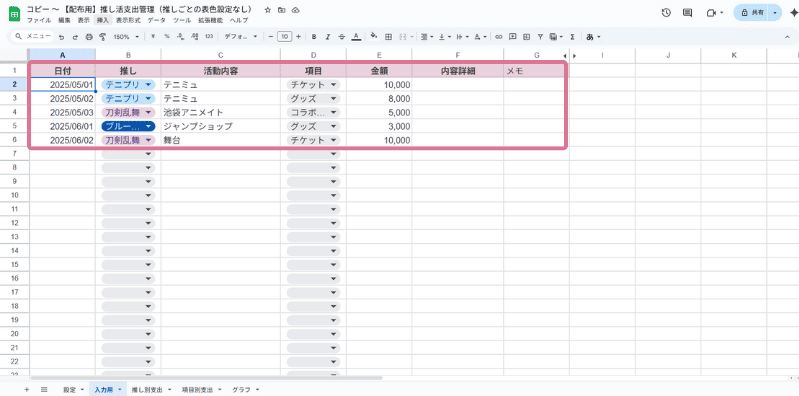Open the Gemini sparkle icon

[793, 13]
